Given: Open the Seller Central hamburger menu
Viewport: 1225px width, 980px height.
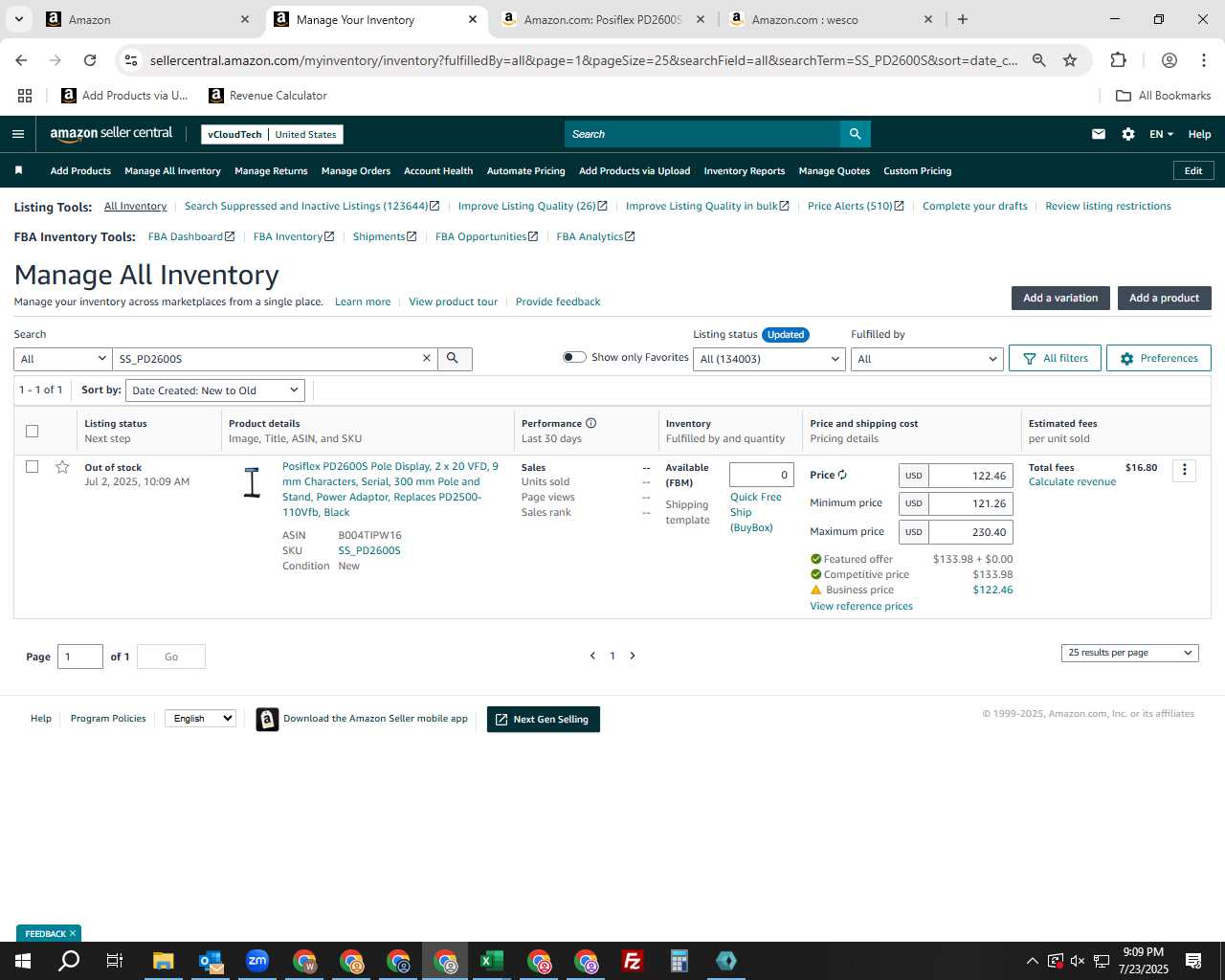Looking at the screenshot, I should tap(17, 134).
